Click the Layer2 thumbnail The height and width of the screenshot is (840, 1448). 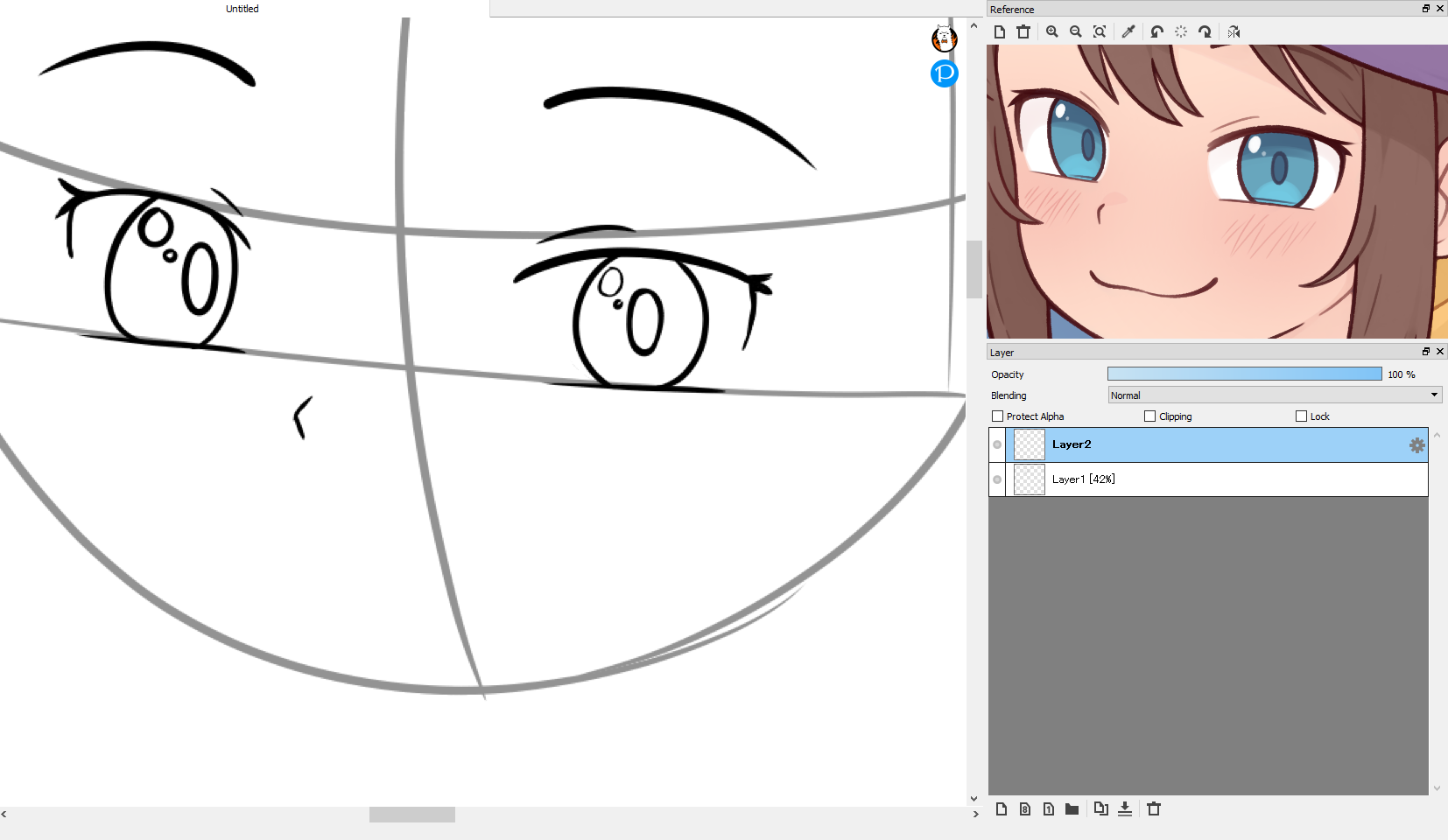point(1030,444)
